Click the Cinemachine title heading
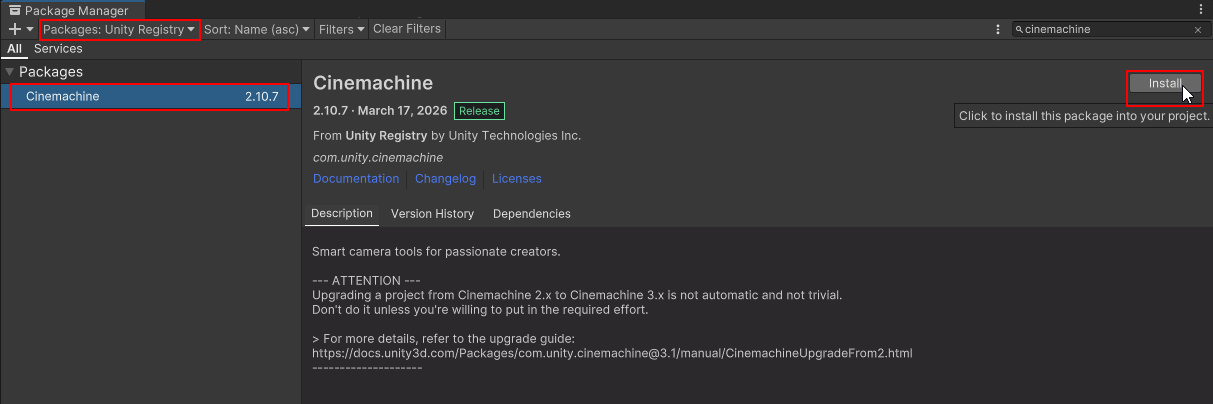1213x404 pixels. pos(373,82)
